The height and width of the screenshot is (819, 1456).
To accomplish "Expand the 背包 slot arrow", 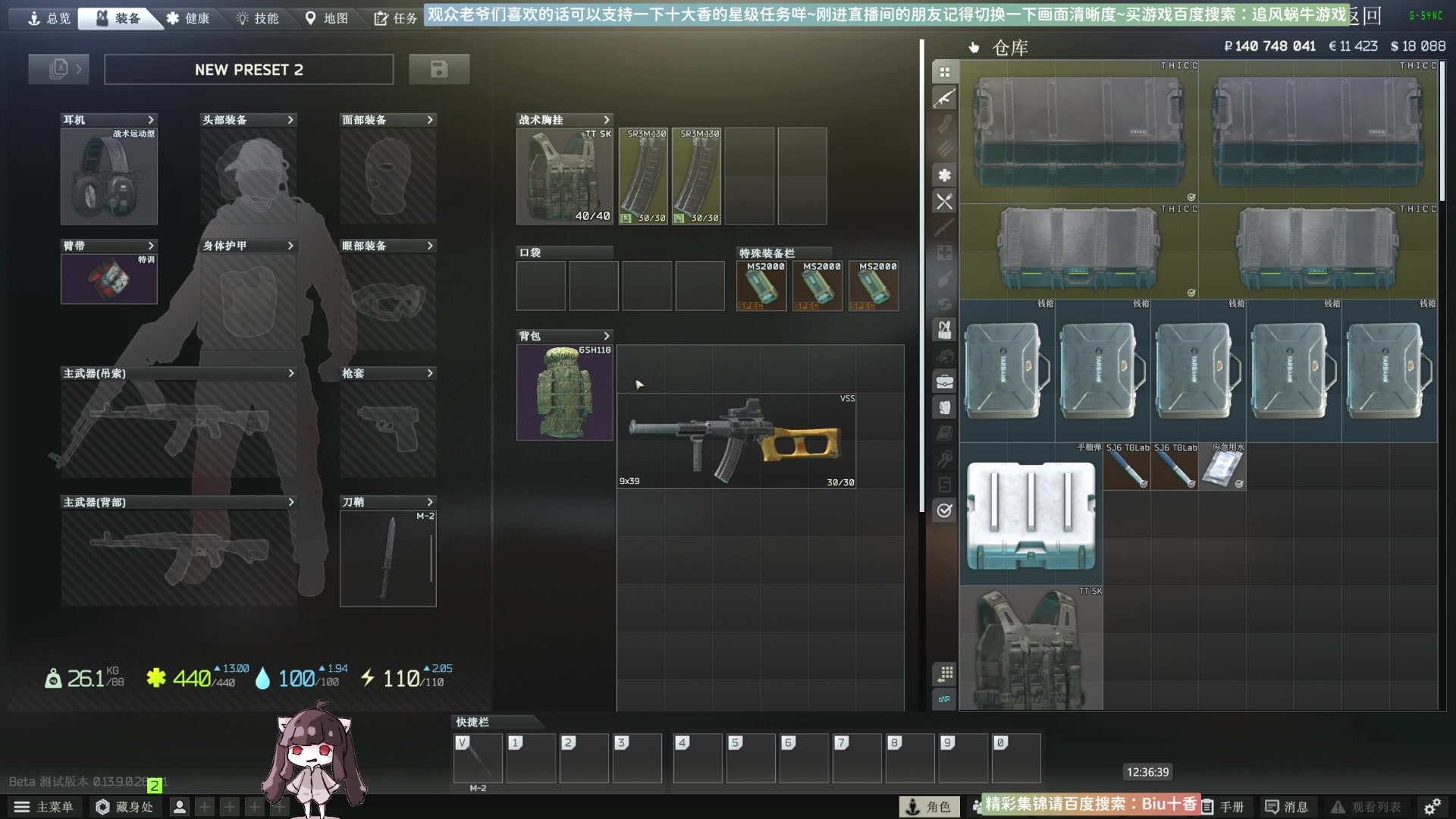I will tap(606, 336).
